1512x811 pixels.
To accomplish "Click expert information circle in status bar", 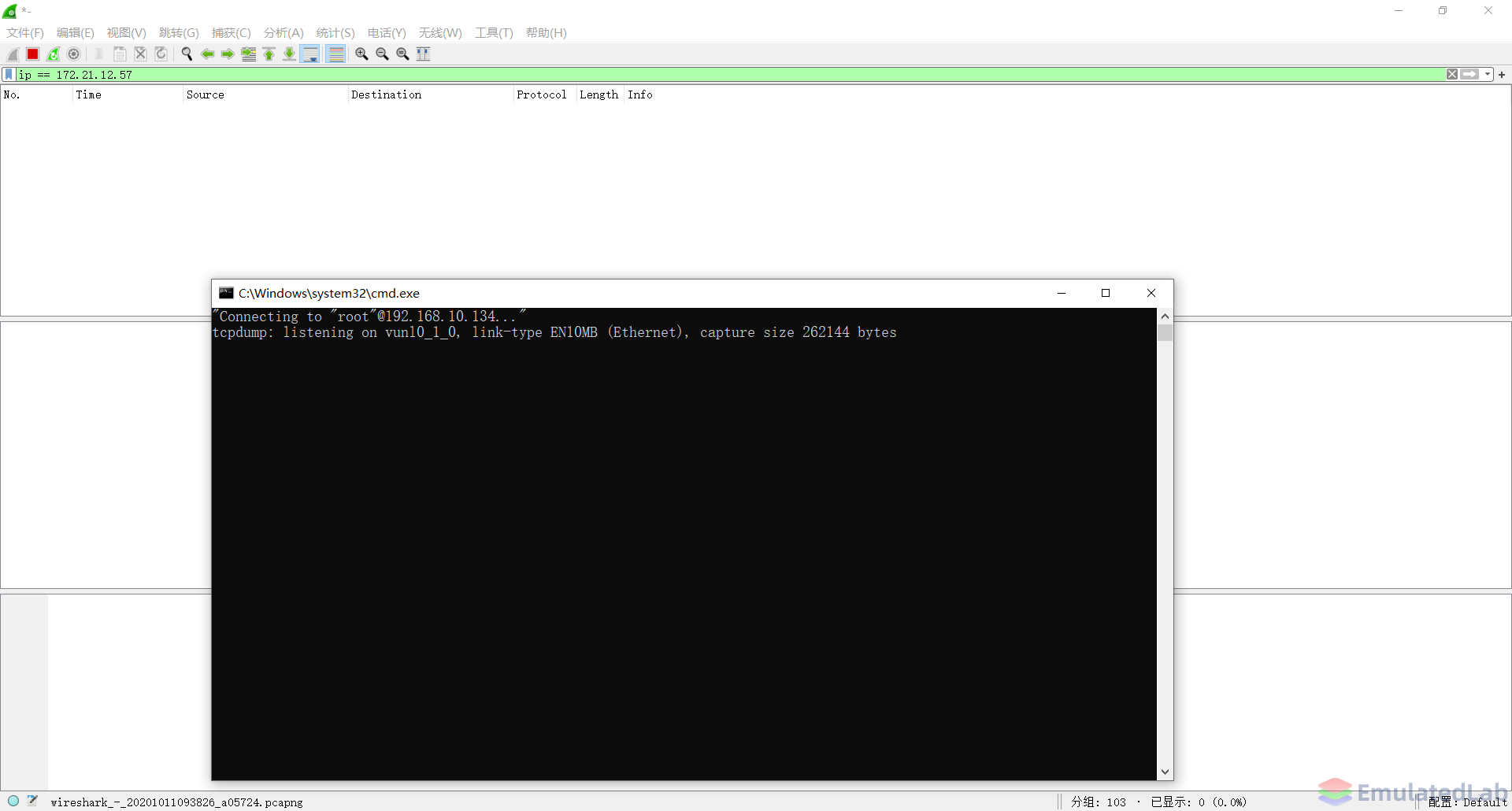I will pos(13,801).
